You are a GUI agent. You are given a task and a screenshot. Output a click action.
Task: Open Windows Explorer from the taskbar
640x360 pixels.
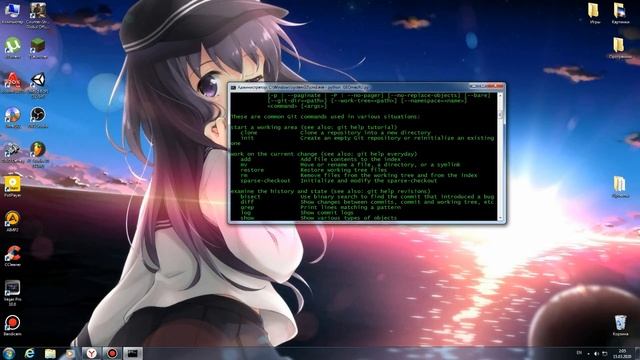point(50,353)
